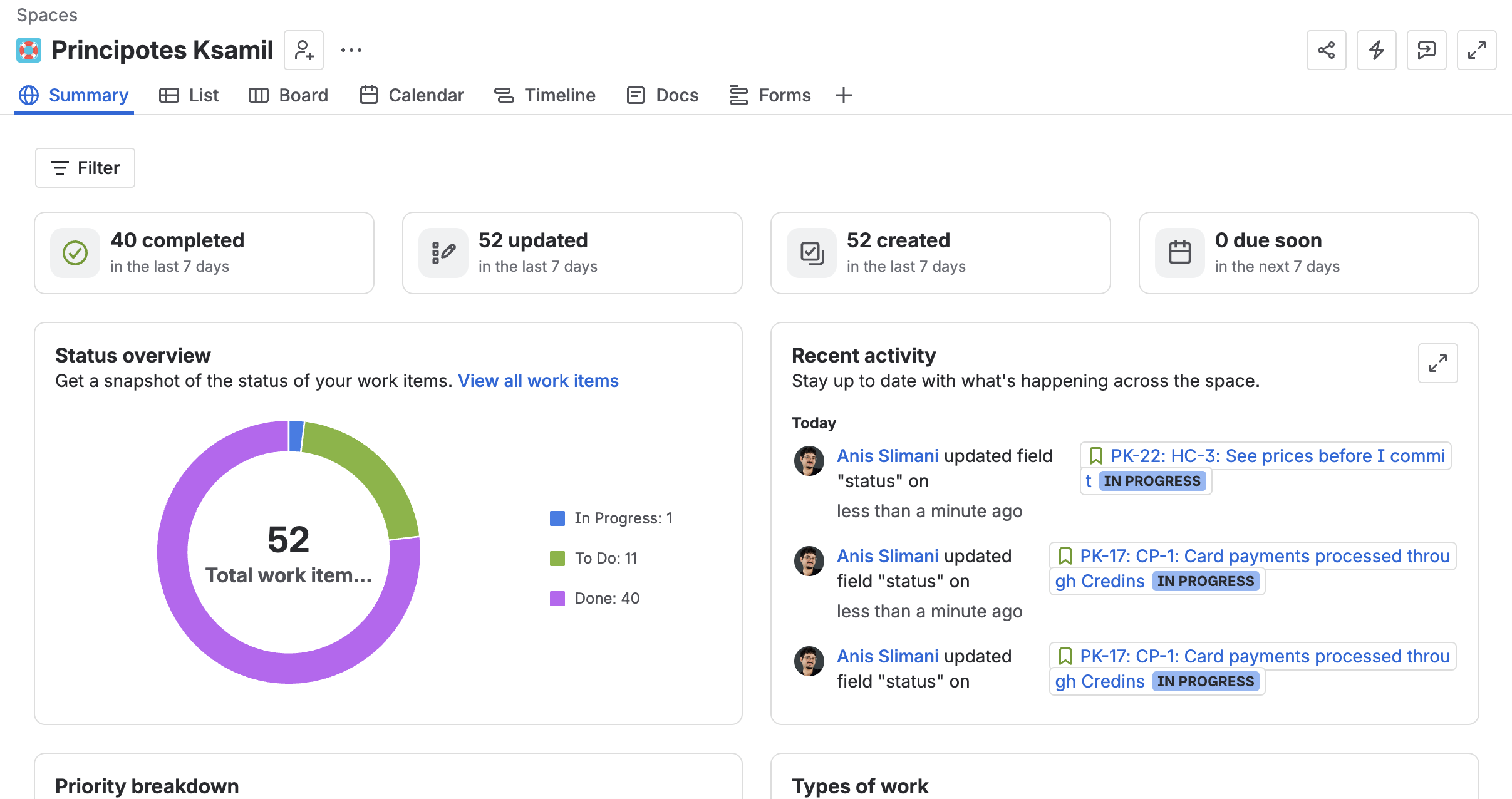Image resolution: width=1512 pixels, height=799 pixels.
Task: Open the automation lightning bolt icon
Action: pos(1377,50)
